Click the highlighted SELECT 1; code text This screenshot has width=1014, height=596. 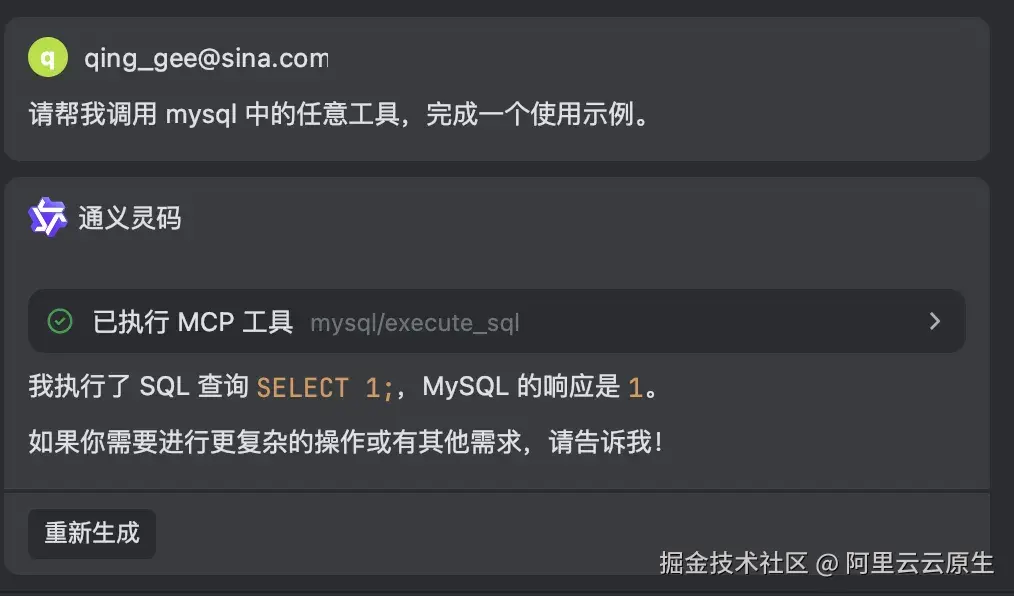click(x=302, y=386)
